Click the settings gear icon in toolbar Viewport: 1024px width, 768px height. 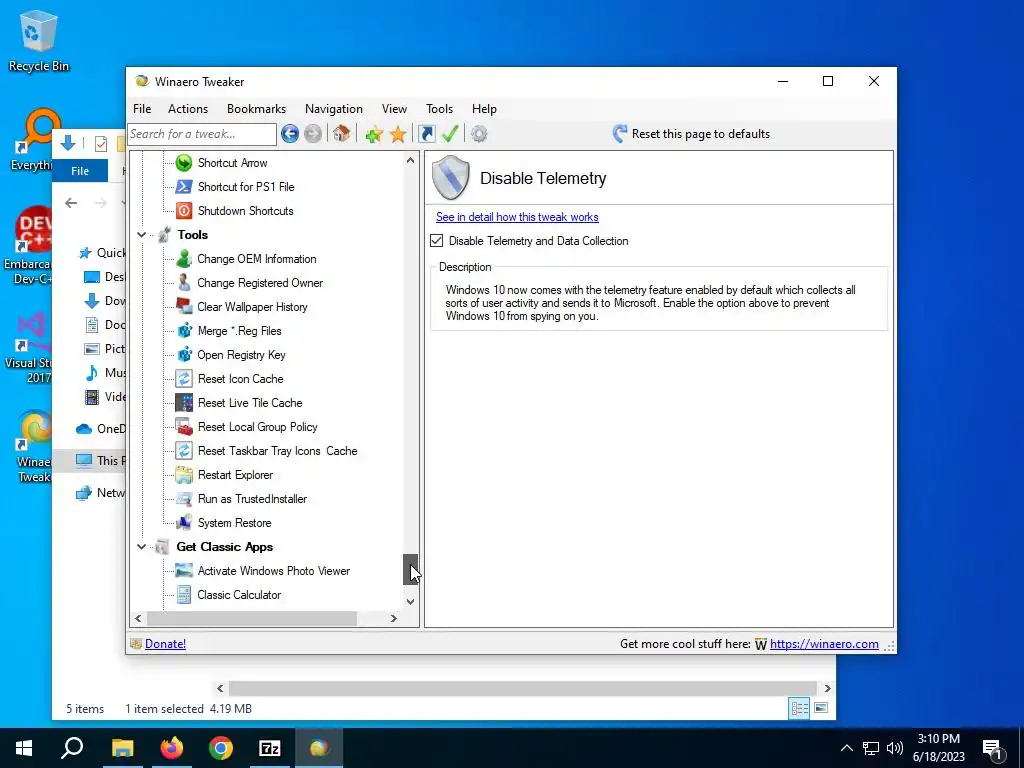point(479,134)
